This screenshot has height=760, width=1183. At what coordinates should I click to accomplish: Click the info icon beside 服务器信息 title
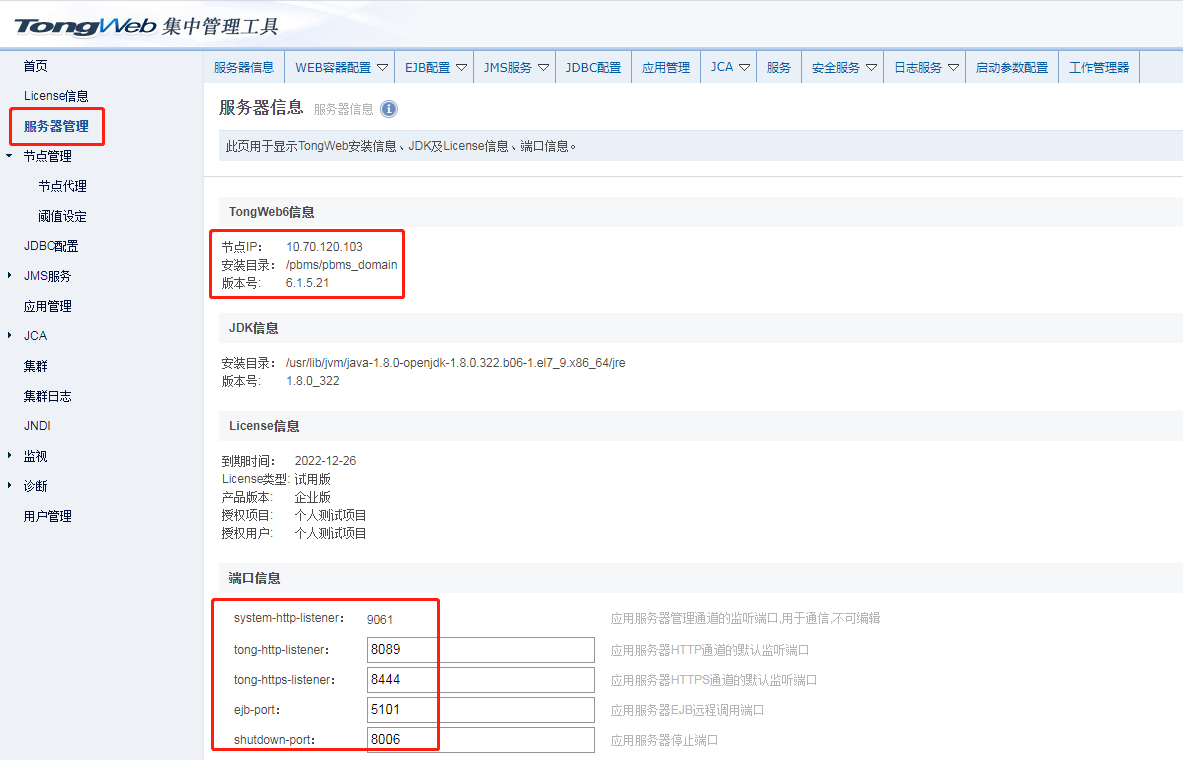[389, 109]
